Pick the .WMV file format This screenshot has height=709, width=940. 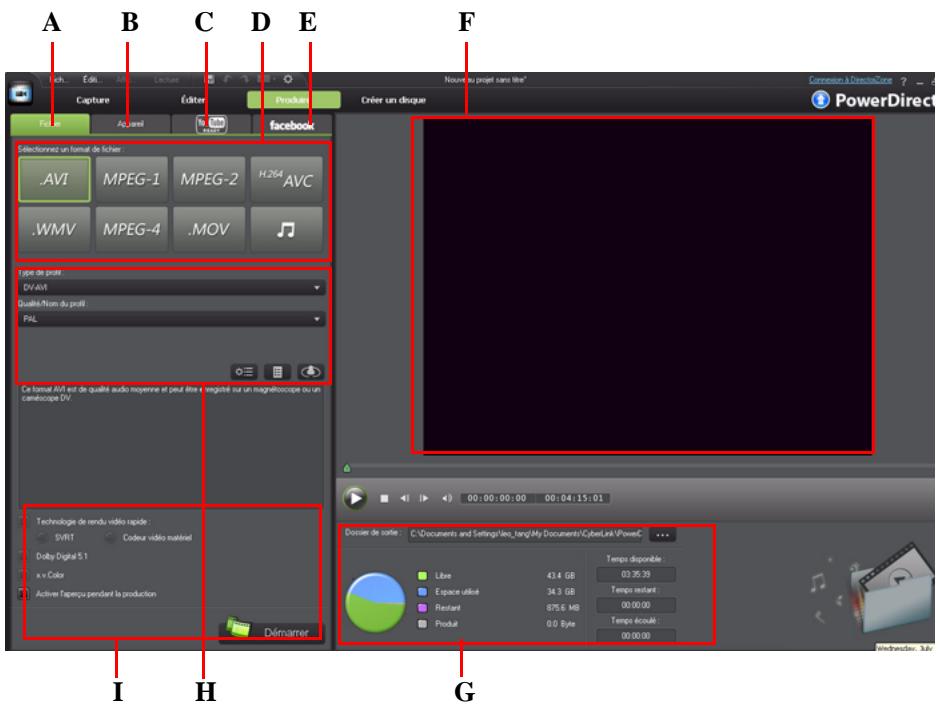click(55, 229)
